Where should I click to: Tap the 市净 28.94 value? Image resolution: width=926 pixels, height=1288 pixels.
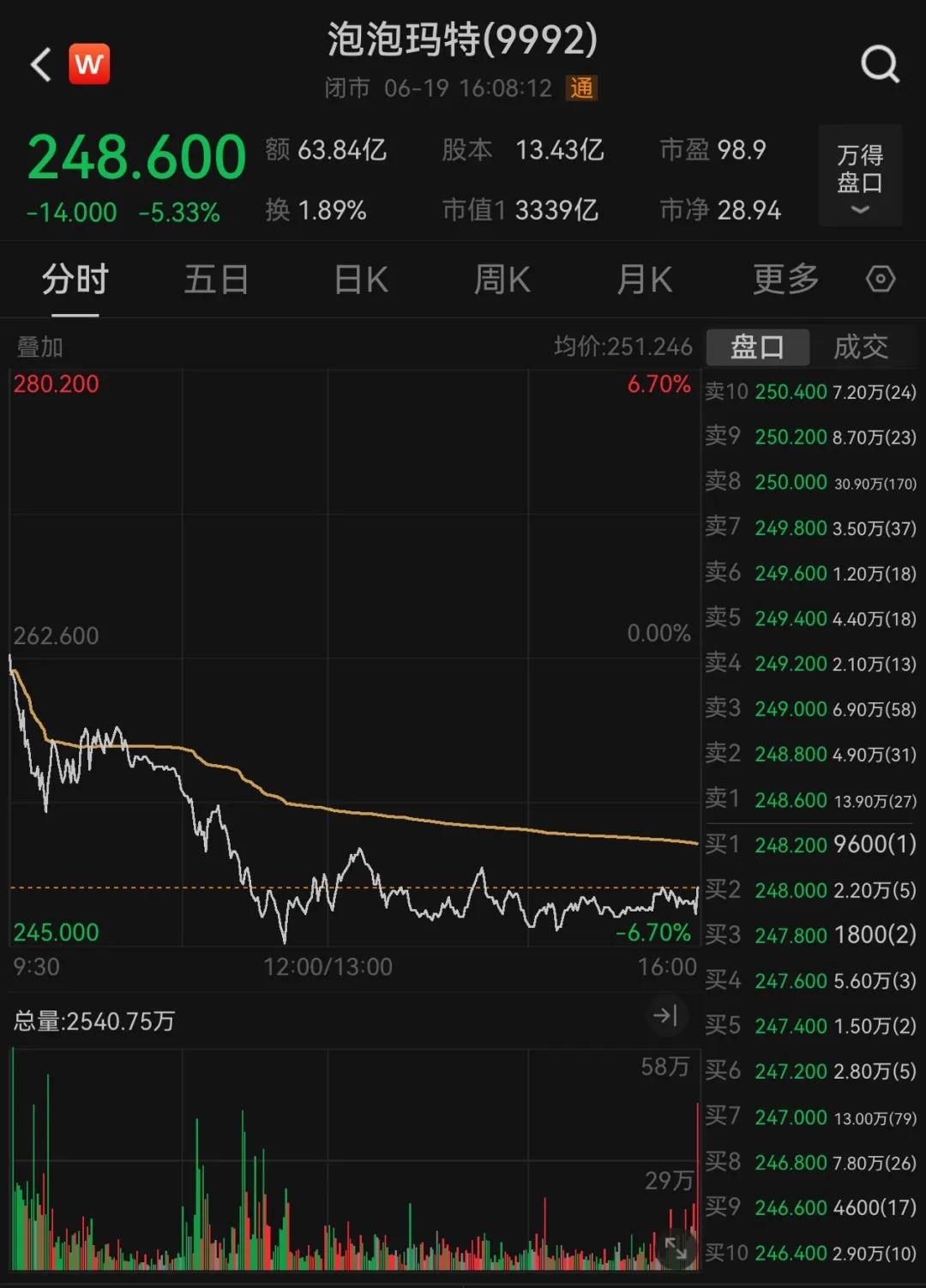[720, 210]
